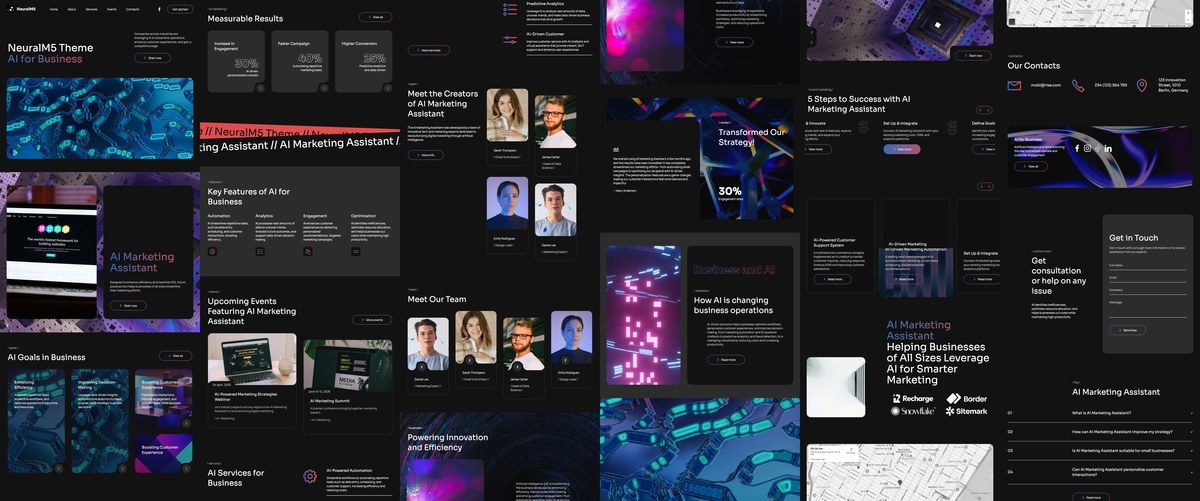Expand 'What is AI Marketing Assistant?' question
This screenshot has height=501, width=1200.
(1100, 413)
